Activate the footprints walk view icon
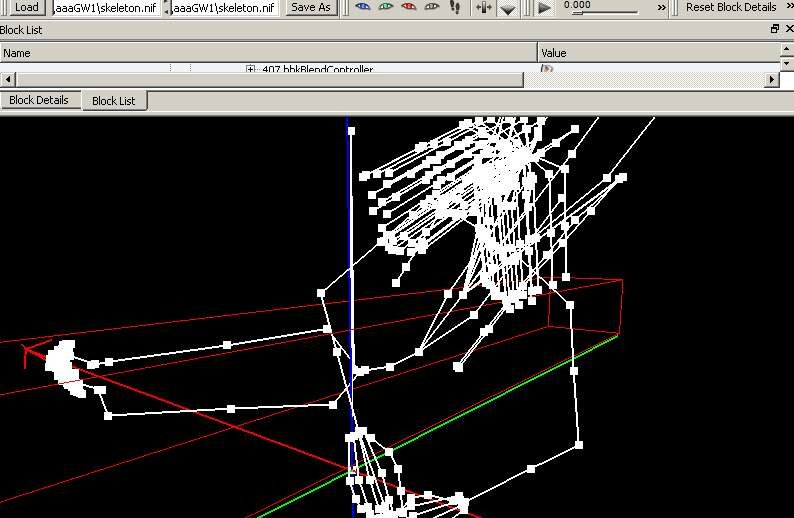 455,7
